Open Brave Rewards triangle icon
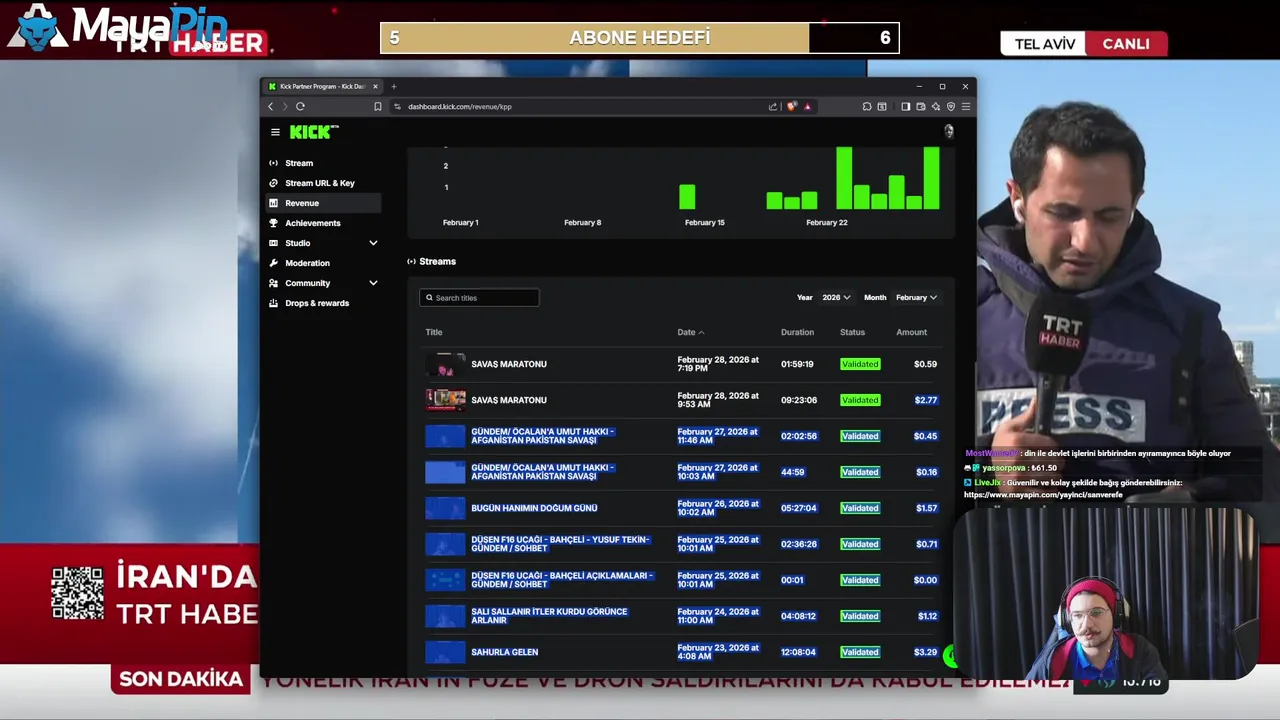 click(x=807, y=106)
